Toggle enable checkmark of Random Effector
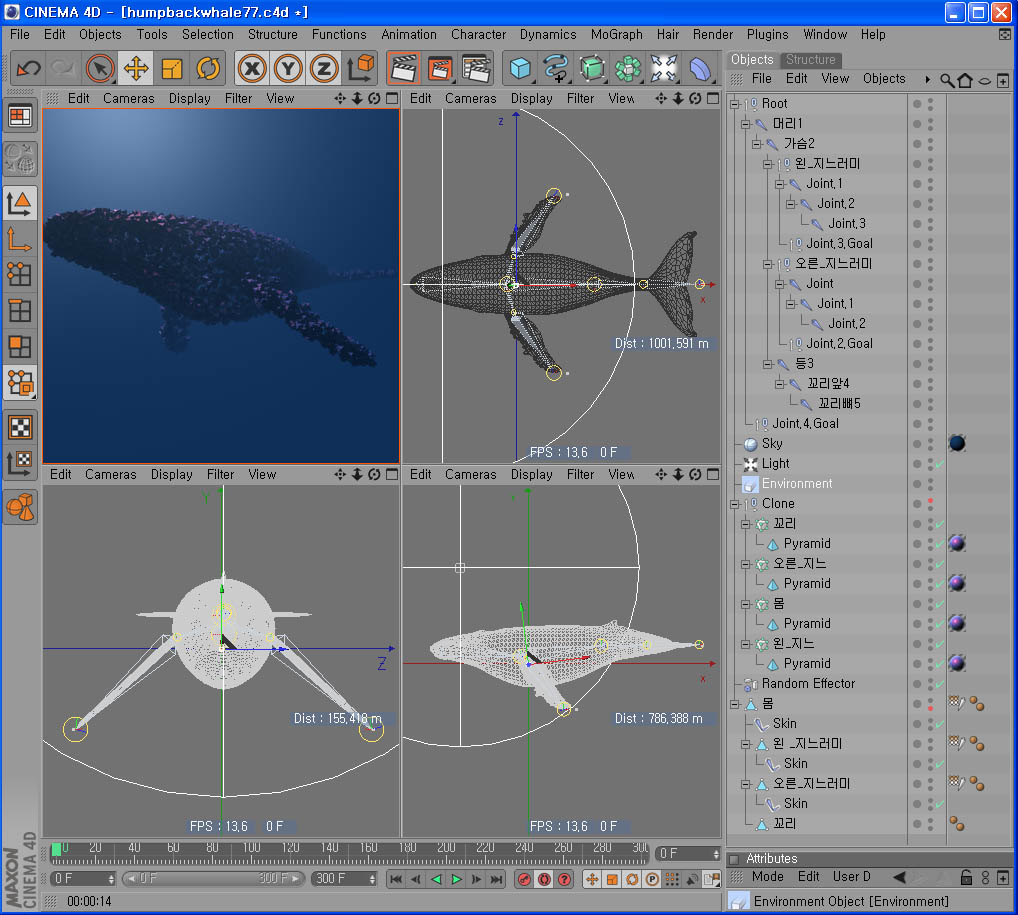This screenshot has width=1018, height=915. (x=939, y=684)
